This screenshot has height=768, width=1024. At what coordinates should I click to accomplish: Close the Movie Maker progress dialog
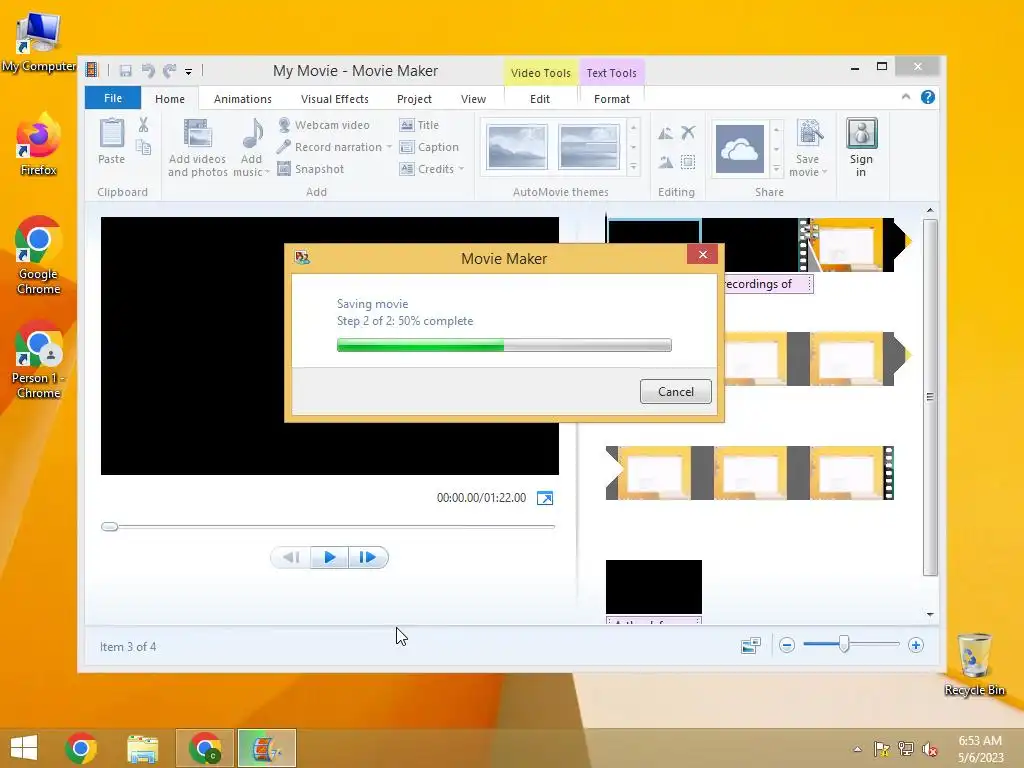pyautogui.click(x=703, y=254)
